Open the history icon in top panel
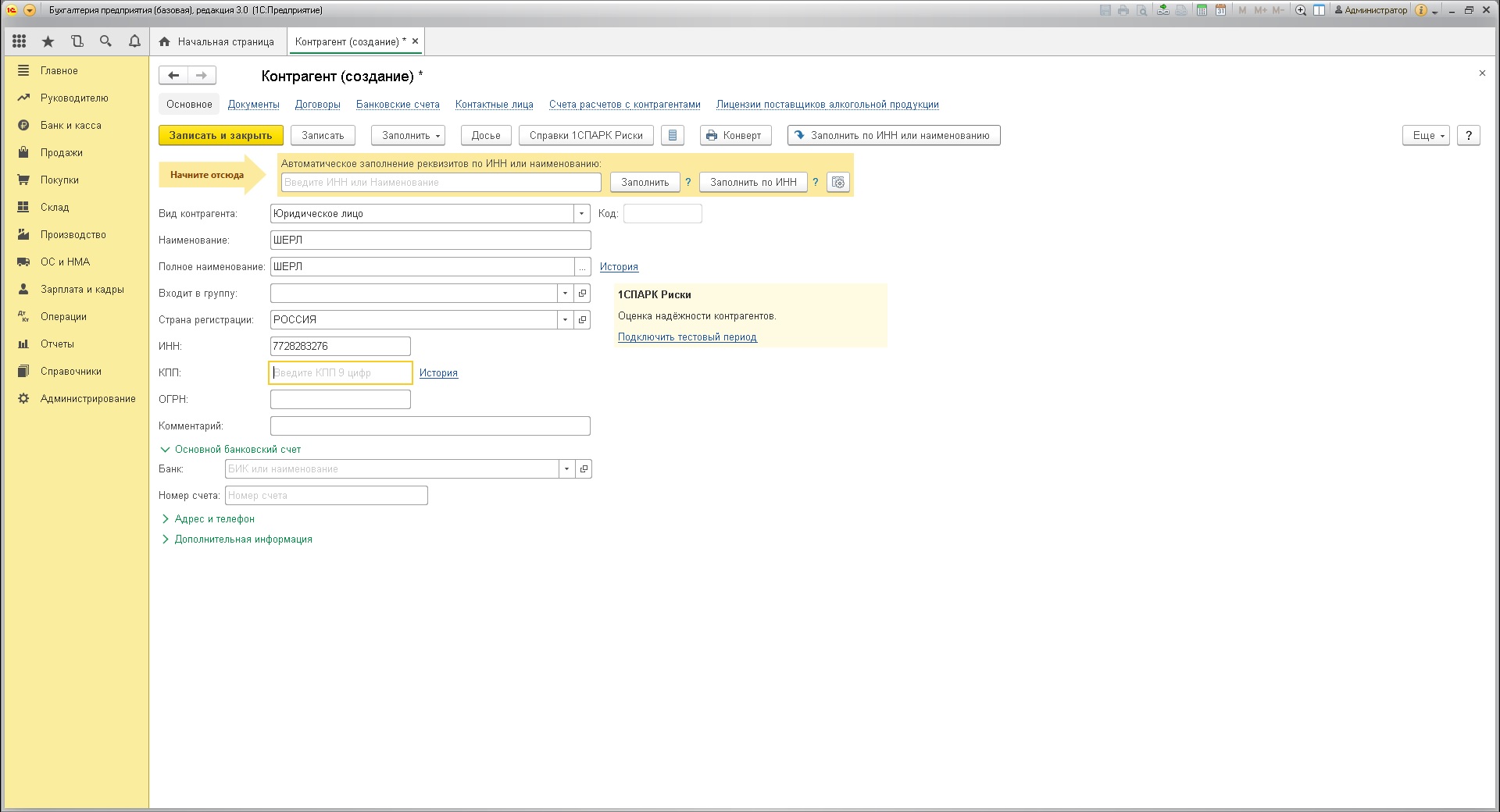The image size is (1500, 812). (x=77, y=41)
